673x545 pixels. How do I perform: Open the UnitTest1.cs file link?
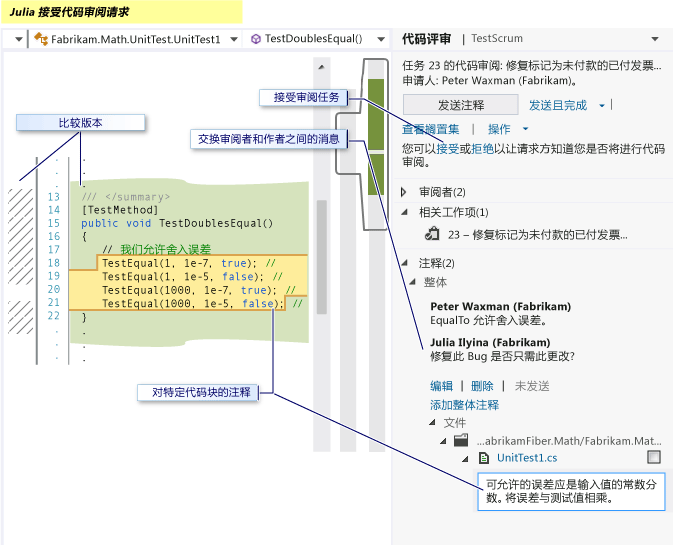(x=527, y=458)
